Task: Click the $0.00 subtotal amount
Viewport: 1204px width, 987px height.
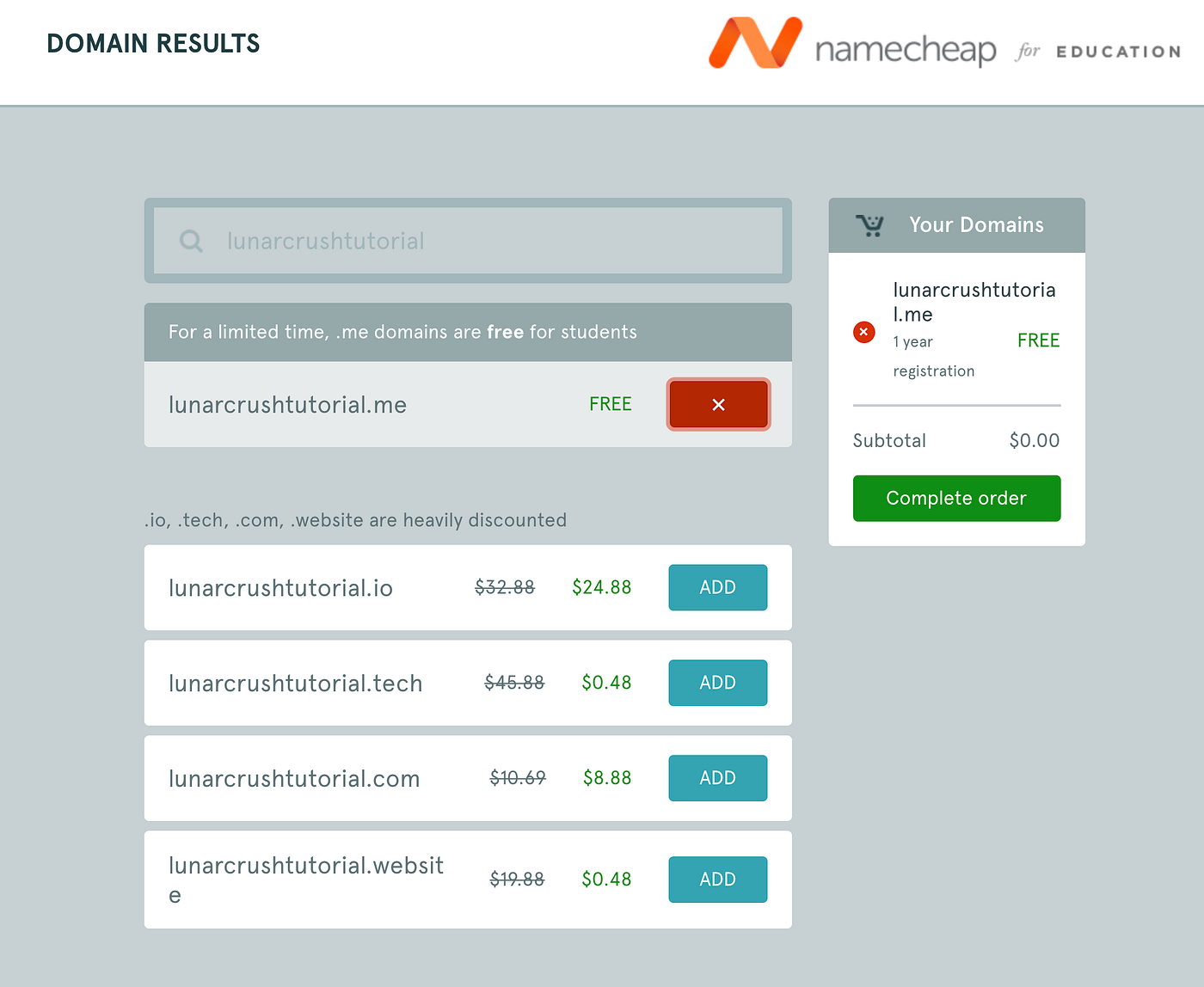Action: tap(1034, 440)
